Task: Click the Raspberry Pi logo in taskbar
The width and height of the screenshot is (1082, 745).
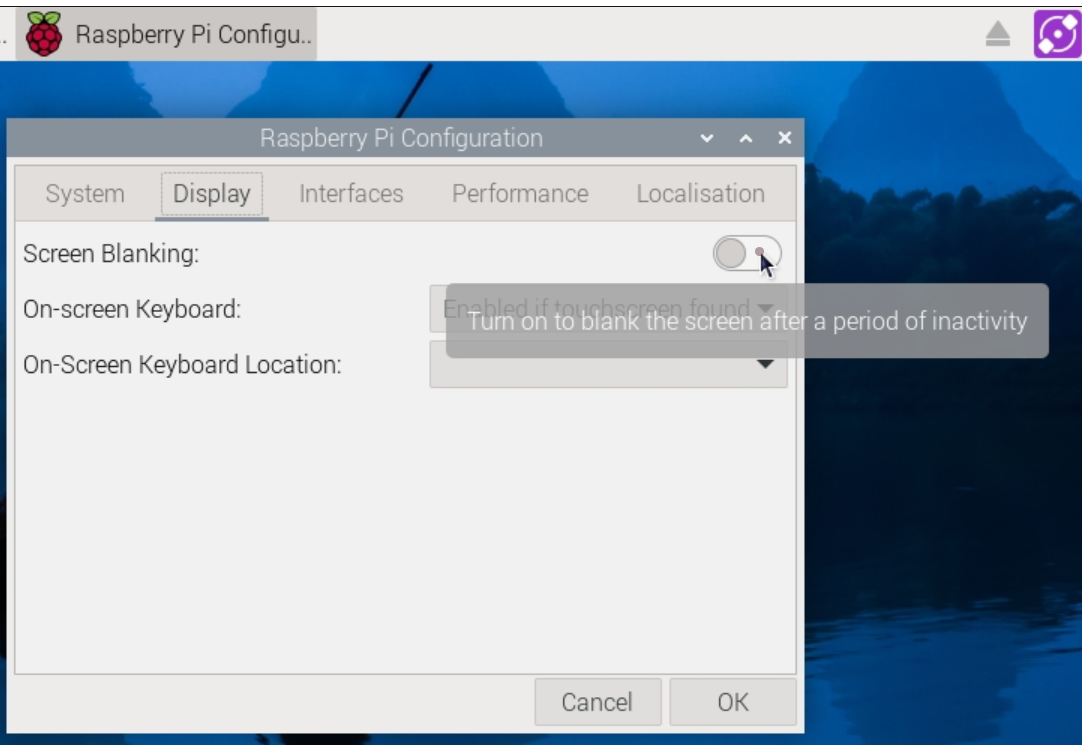Action: tap(43, 34)
